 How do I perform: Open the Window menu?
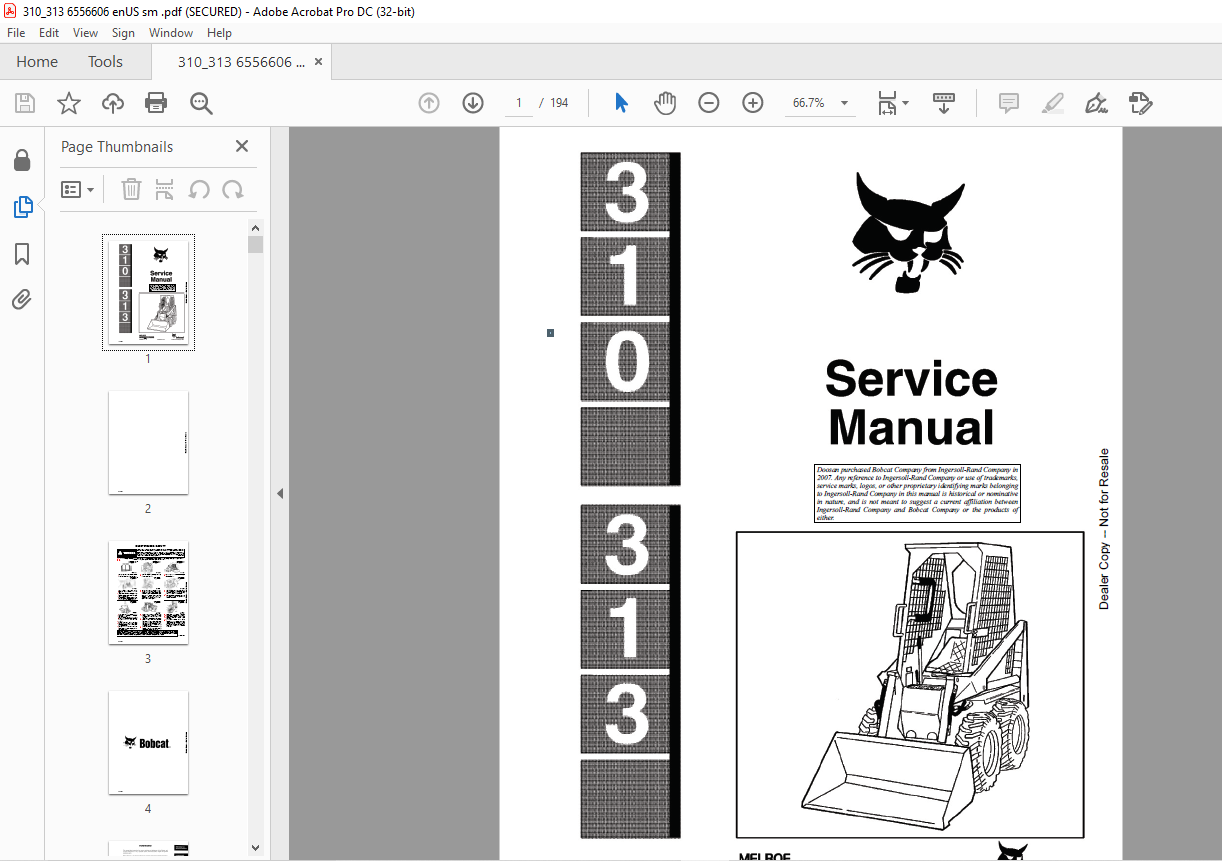click(171, 33)
